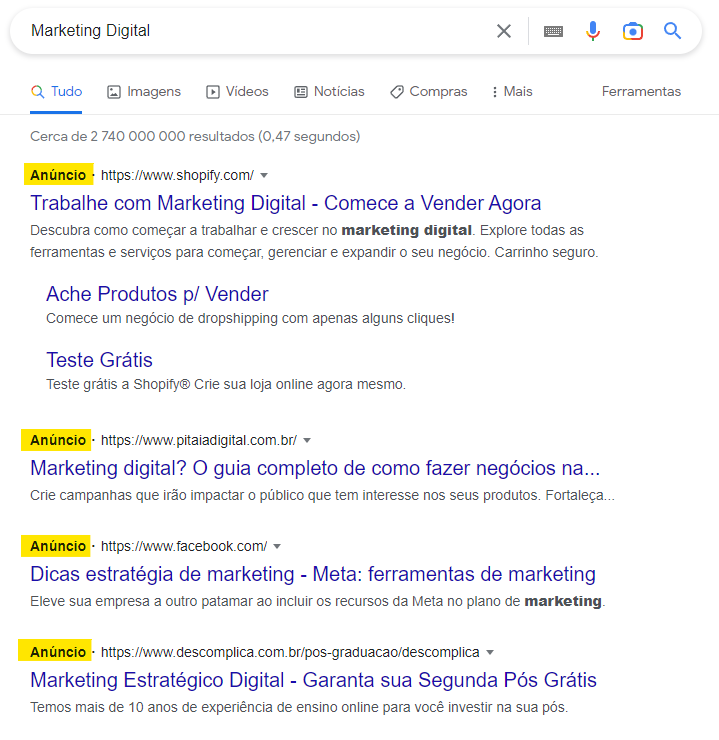Screen dimensions: 719x740
Task: Open the Trabalhe com Marketing Digital result
Action: [x=285, y=204]
